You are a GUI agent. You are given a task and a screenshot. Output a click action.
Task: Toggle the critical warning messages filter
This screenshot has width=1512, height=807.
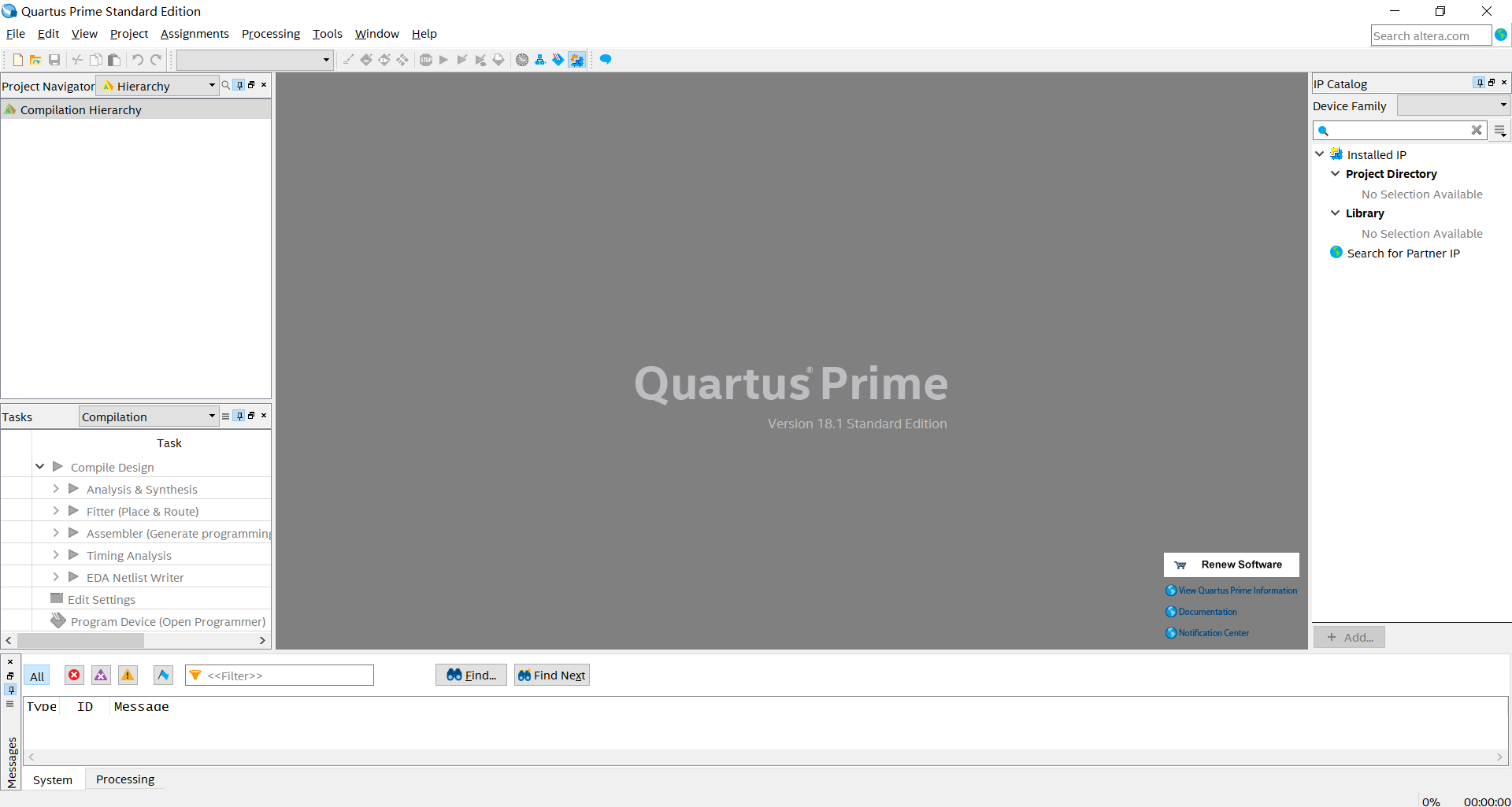(101, 675)
